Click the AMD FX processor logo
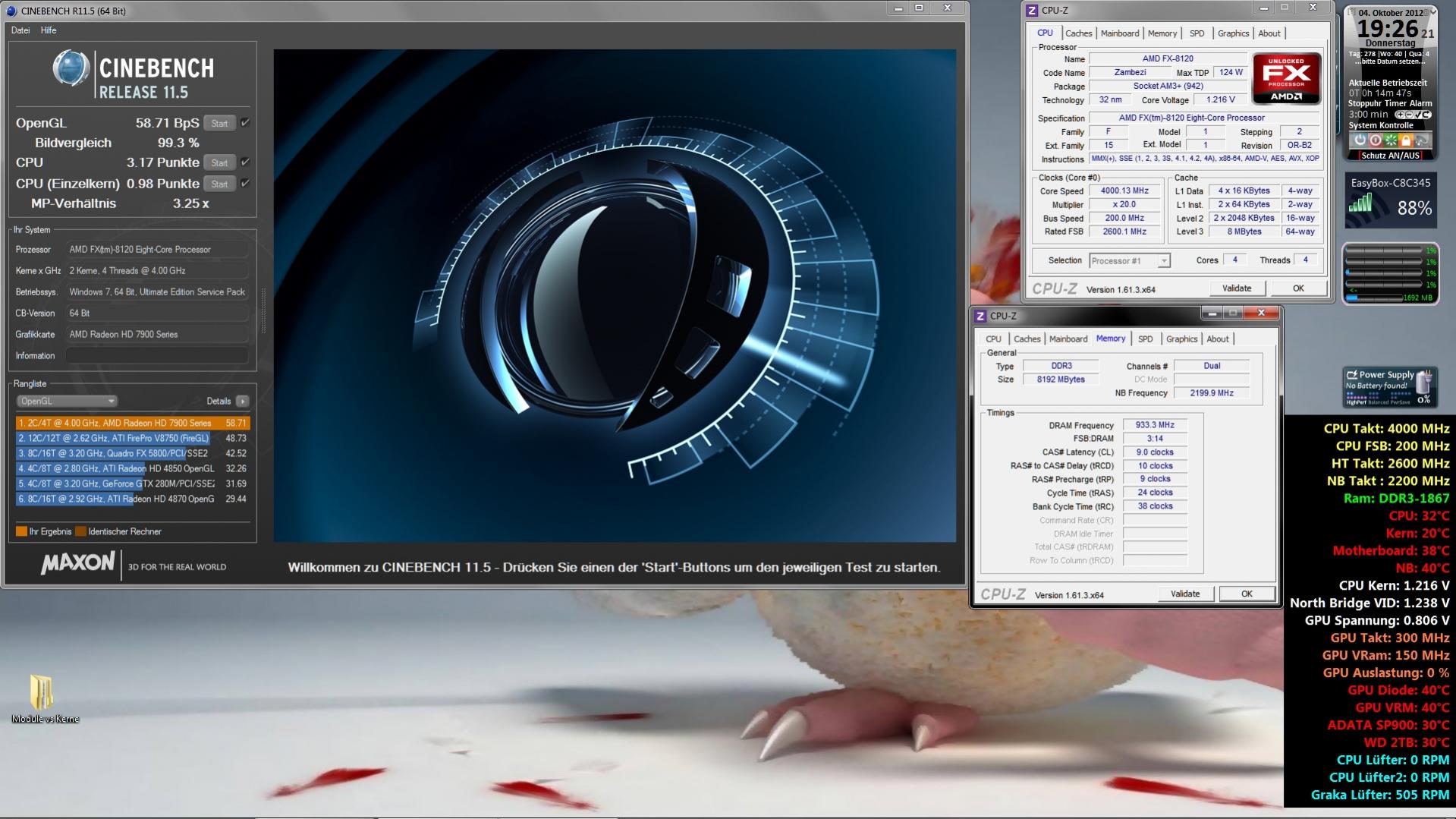Screen dimensions: 1456x819 point(1286,78)
